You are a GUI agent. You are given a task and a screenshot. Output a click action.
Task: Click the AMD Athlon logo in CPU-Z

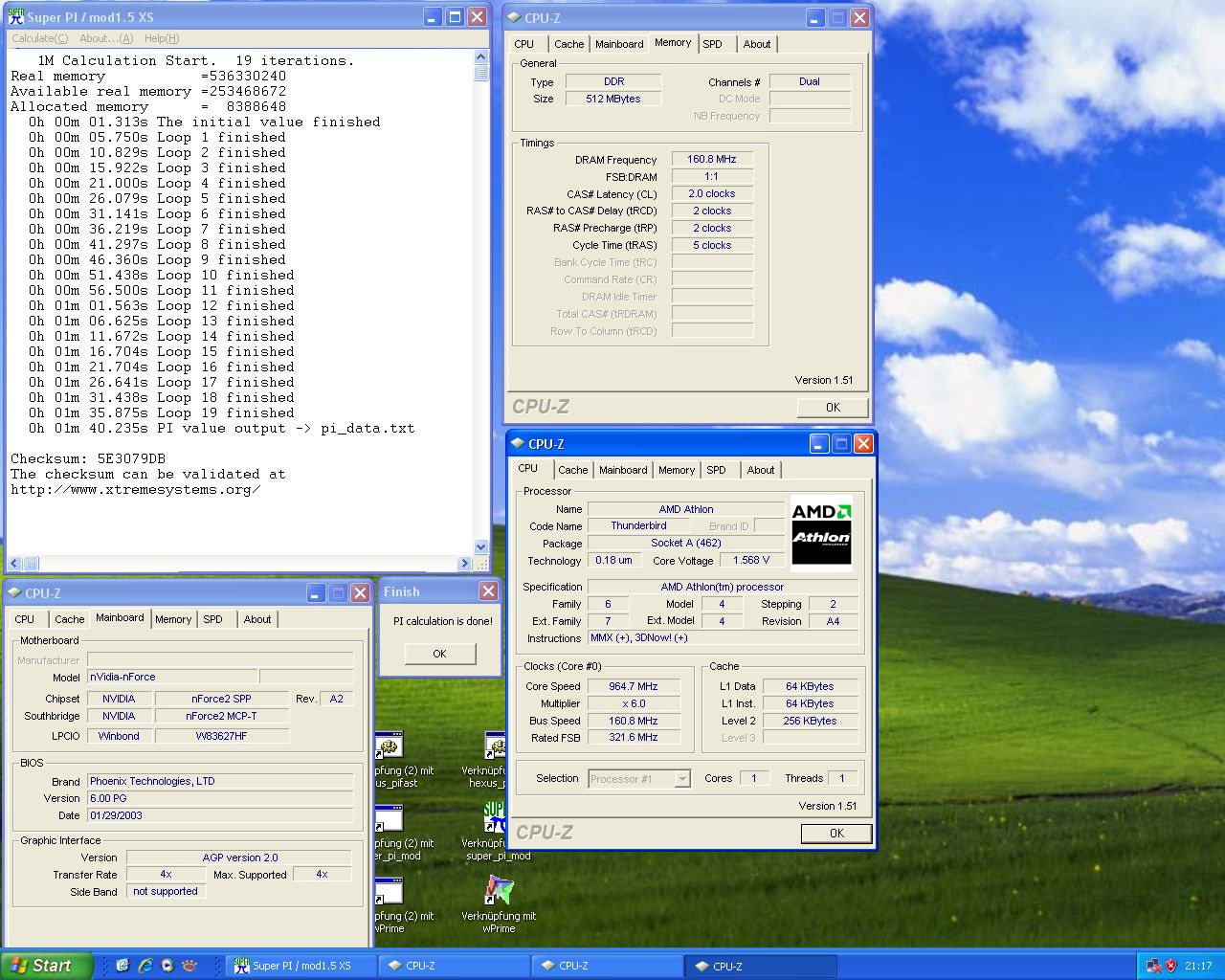point(821,534)
